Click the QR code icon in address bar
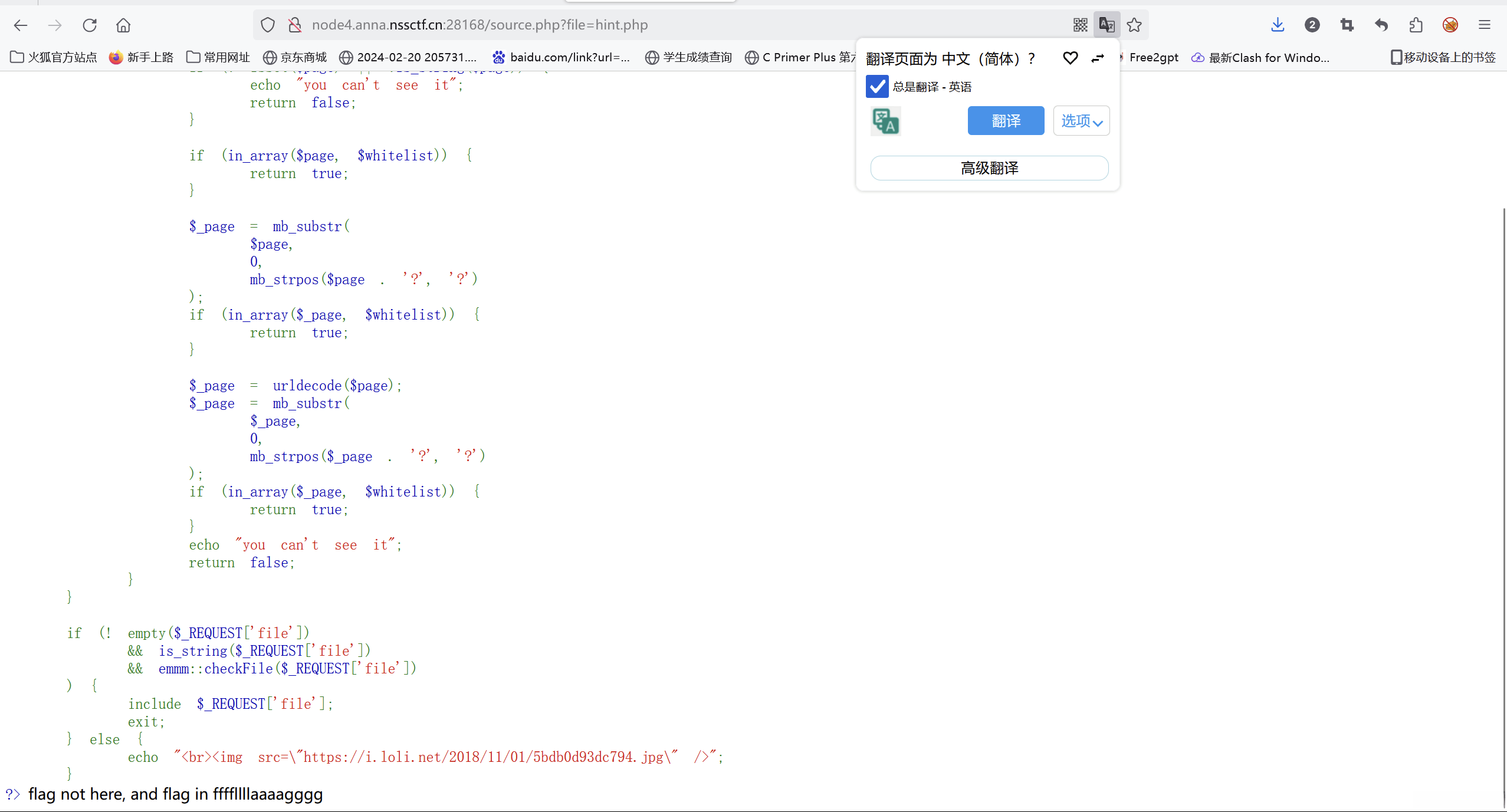The image size is (1507, 812). 1080,25
